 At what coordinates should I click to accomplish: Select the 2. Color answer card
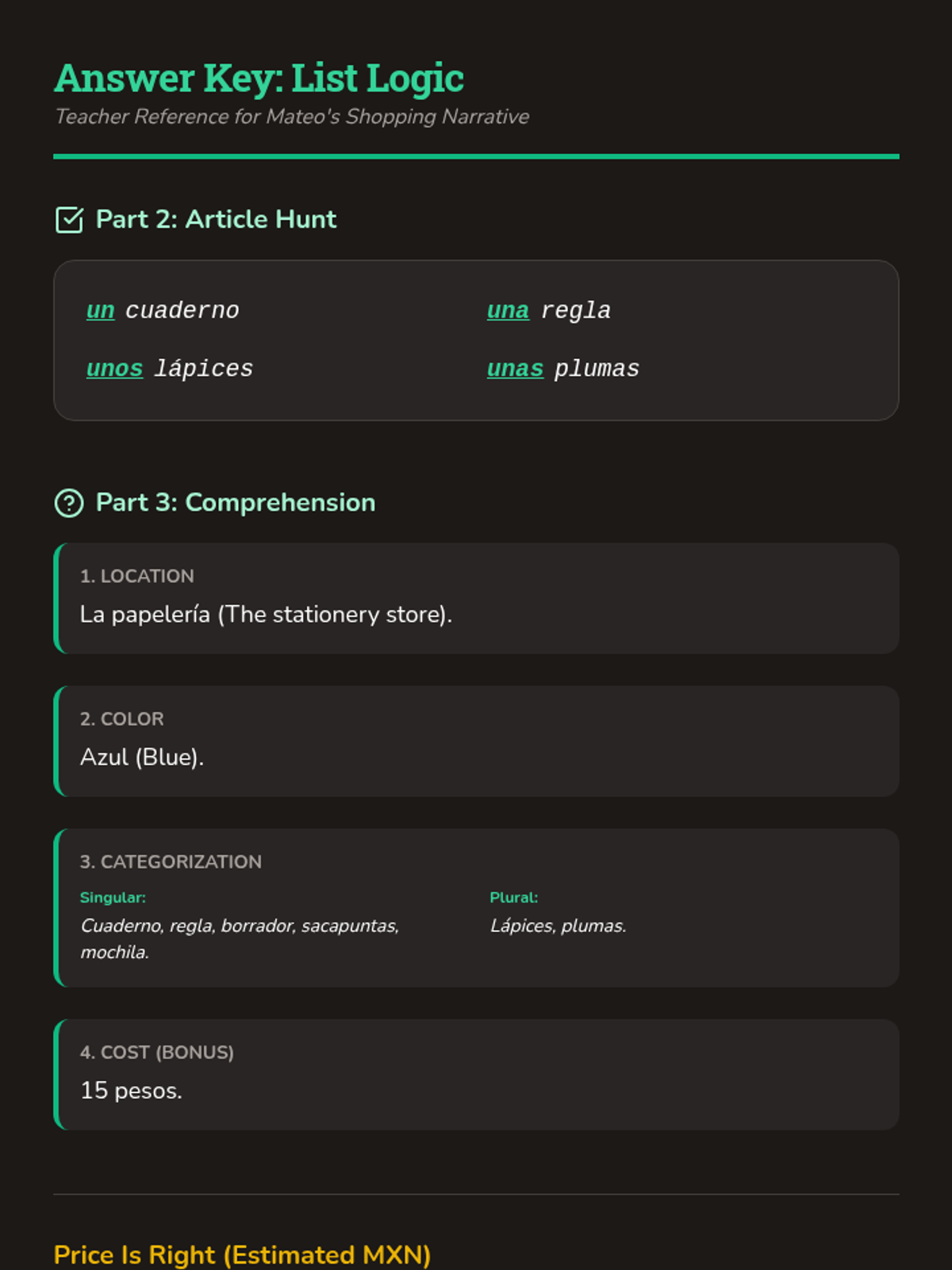(x=476, y=741)
